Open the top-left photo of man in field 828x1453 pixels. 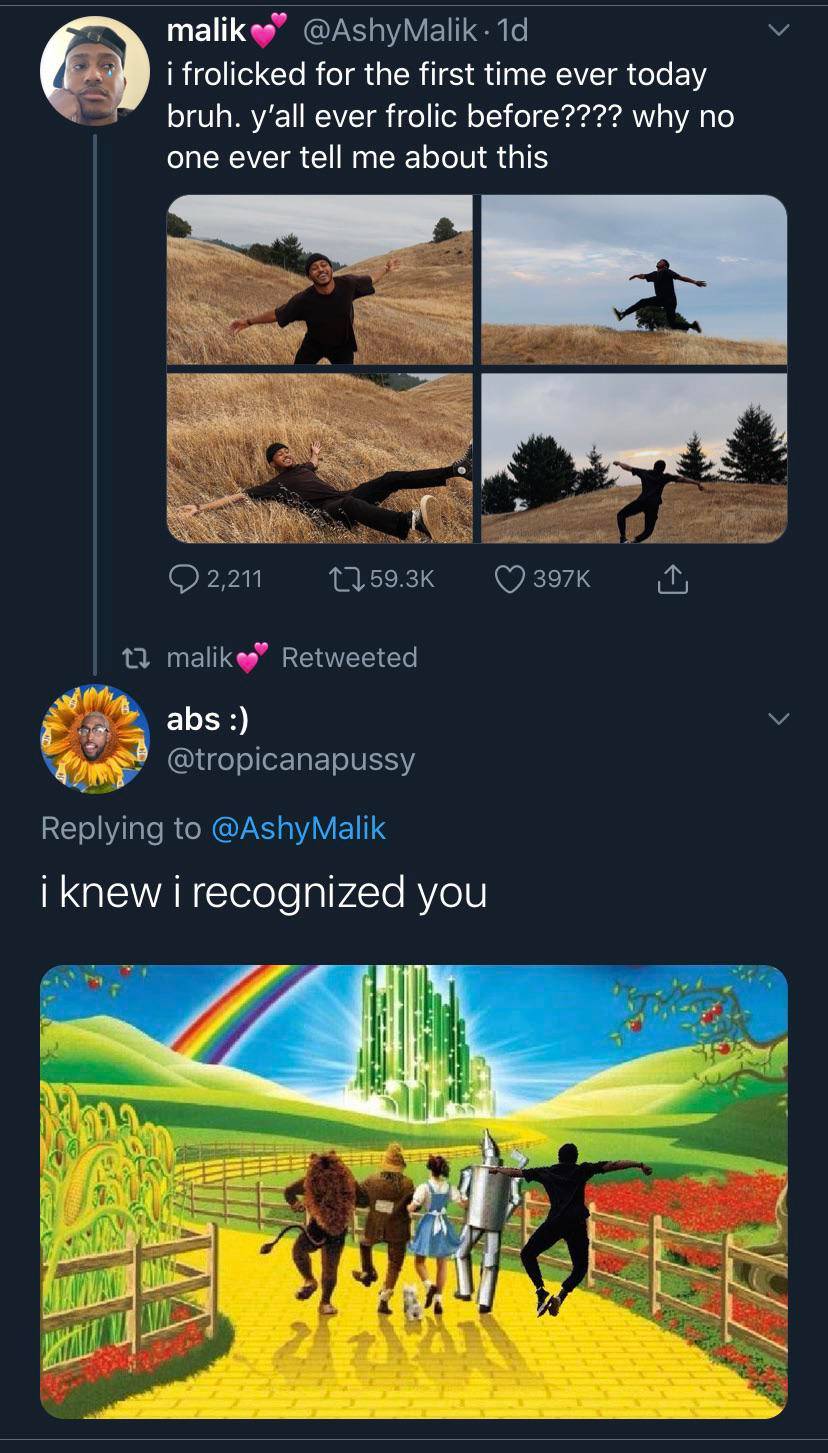coord(319,280)
